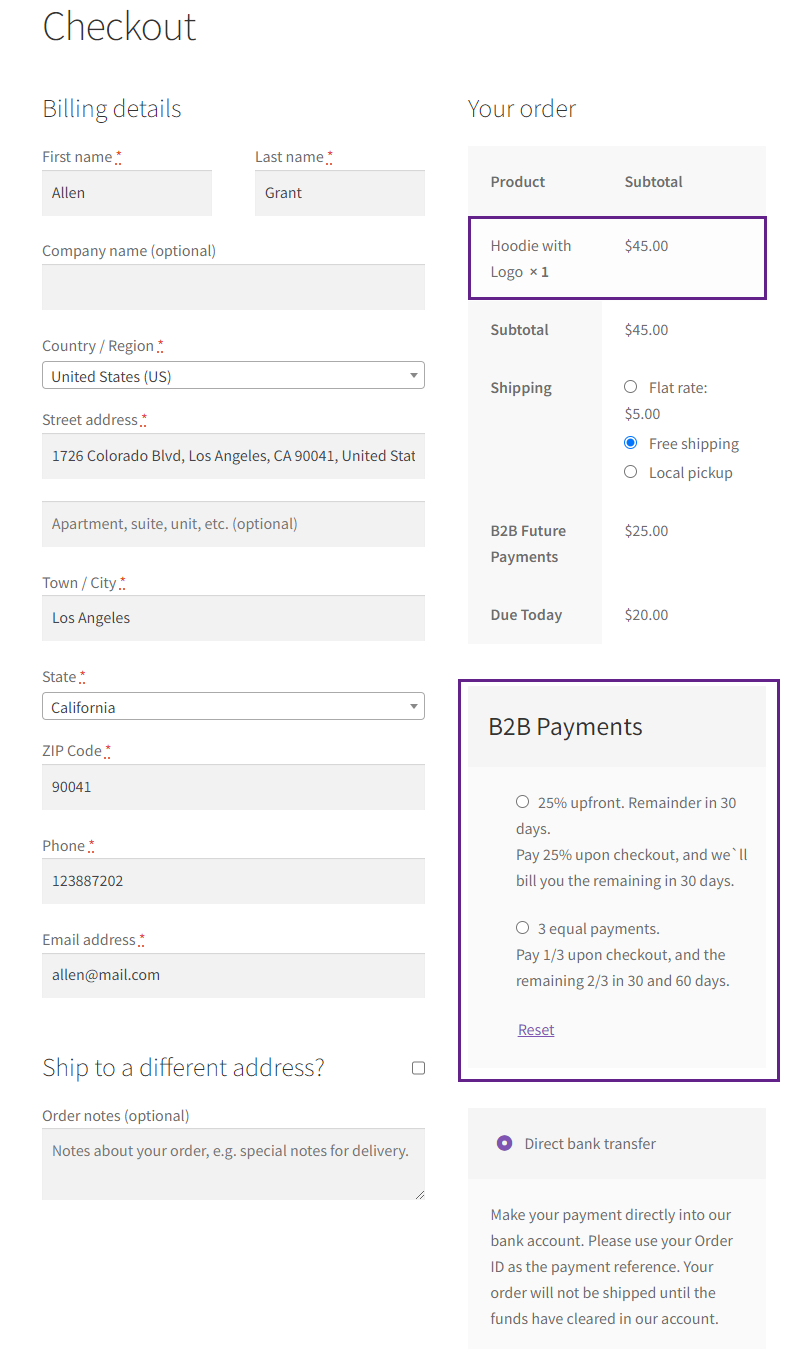Select the Flat rate shipping option
The width and height of the screenshot is (795, 1349).
pos(630,386)
